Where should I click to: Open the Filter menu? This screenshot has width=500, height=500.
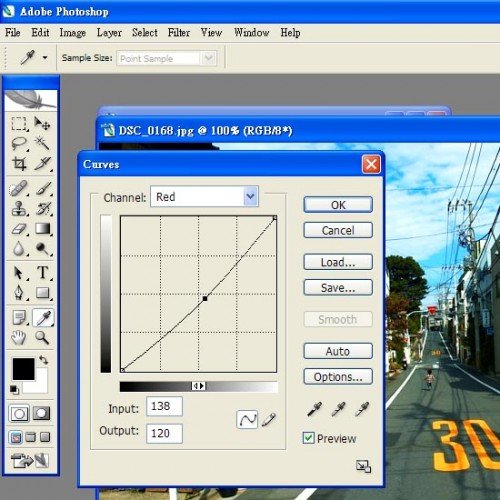[x=179, y=33]
